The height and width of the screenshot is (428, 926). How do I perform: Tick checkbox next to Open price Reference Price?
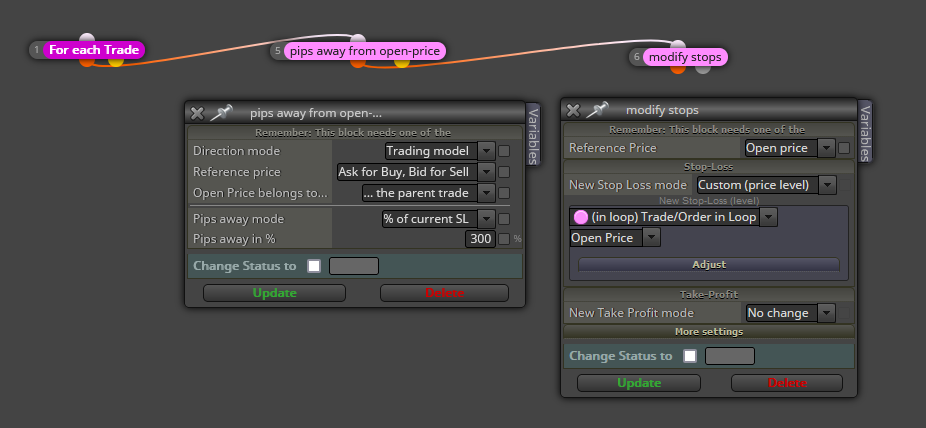845,148
